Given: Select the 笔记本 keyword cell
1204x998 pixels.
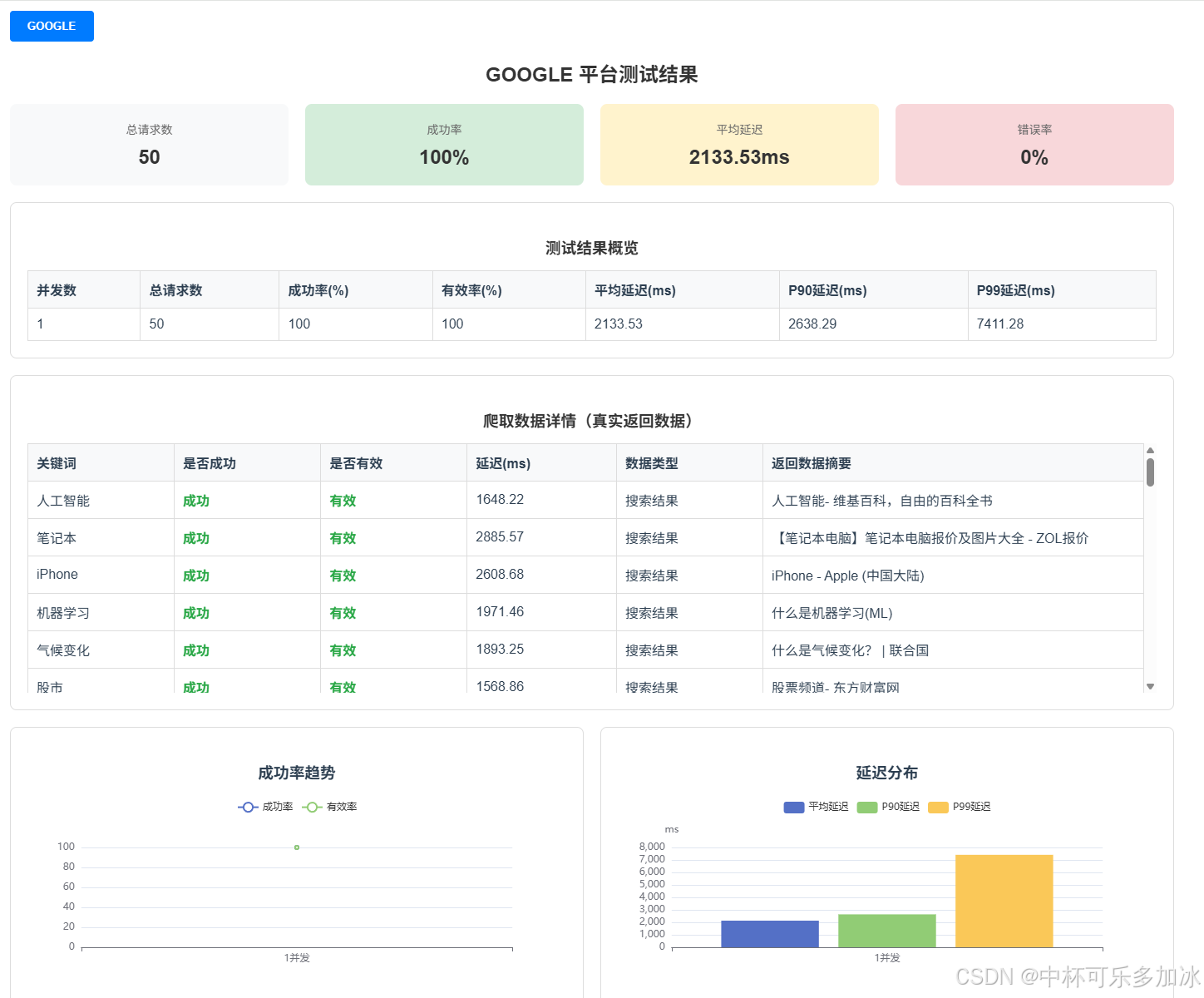Looking at the screenshot, I should (101, 538).
